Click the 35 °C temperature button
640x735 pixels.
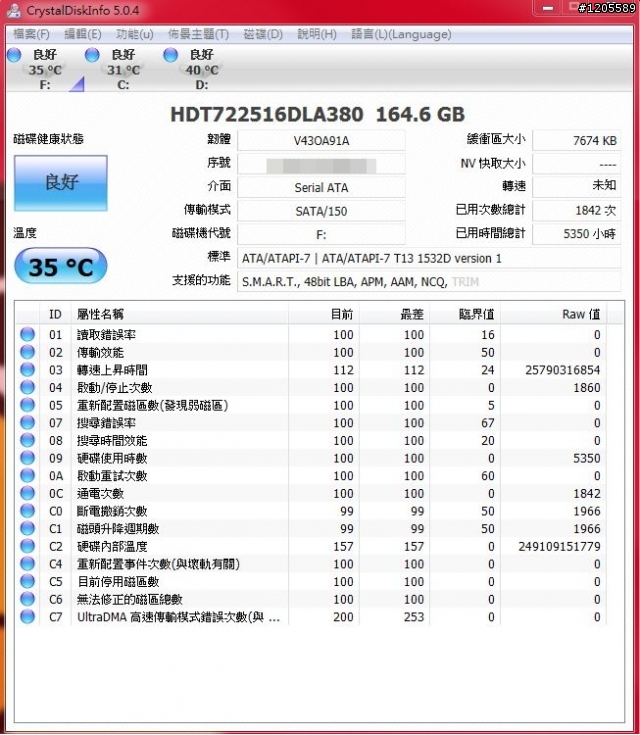61,266
